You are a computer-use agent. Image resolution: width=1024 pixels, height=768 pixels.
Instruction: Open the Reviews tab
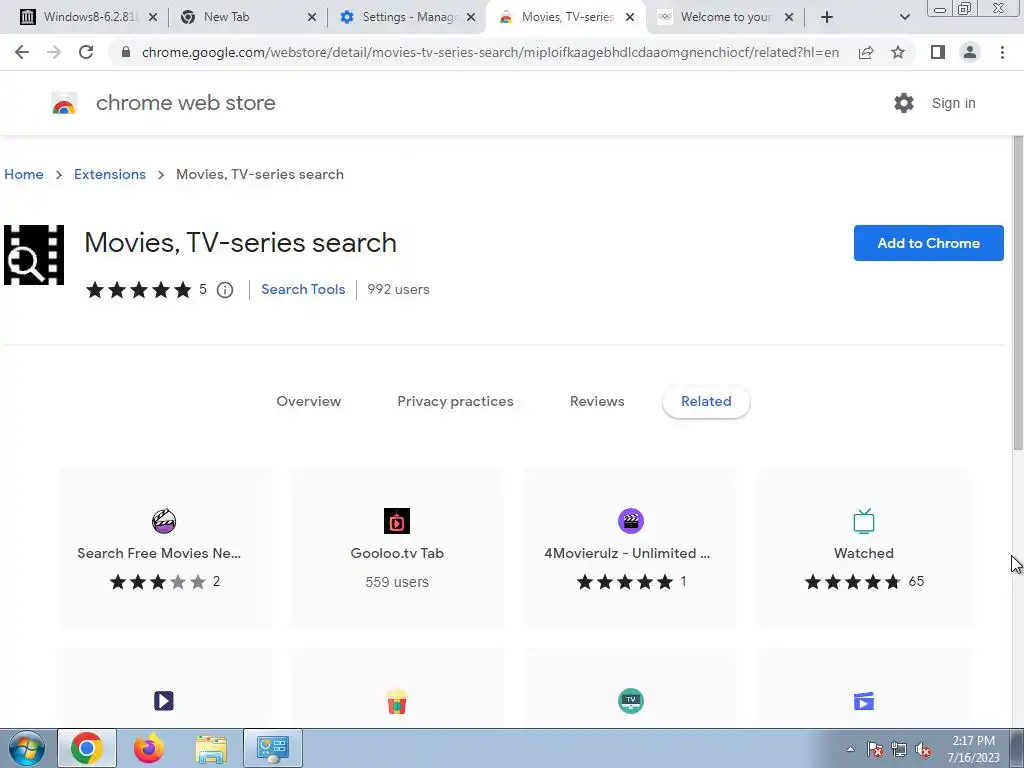597,401
